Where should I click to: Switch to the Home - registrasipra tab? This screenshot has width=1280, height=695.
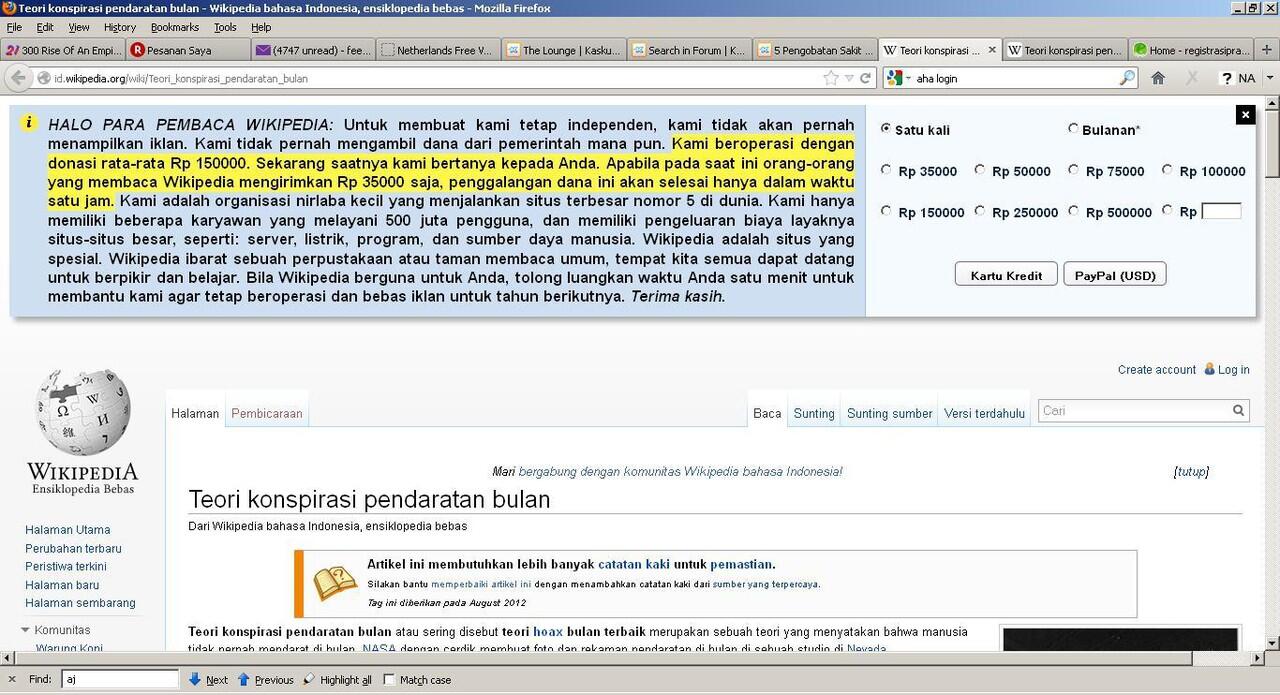pyautogui.click(x=1190, y=49)
